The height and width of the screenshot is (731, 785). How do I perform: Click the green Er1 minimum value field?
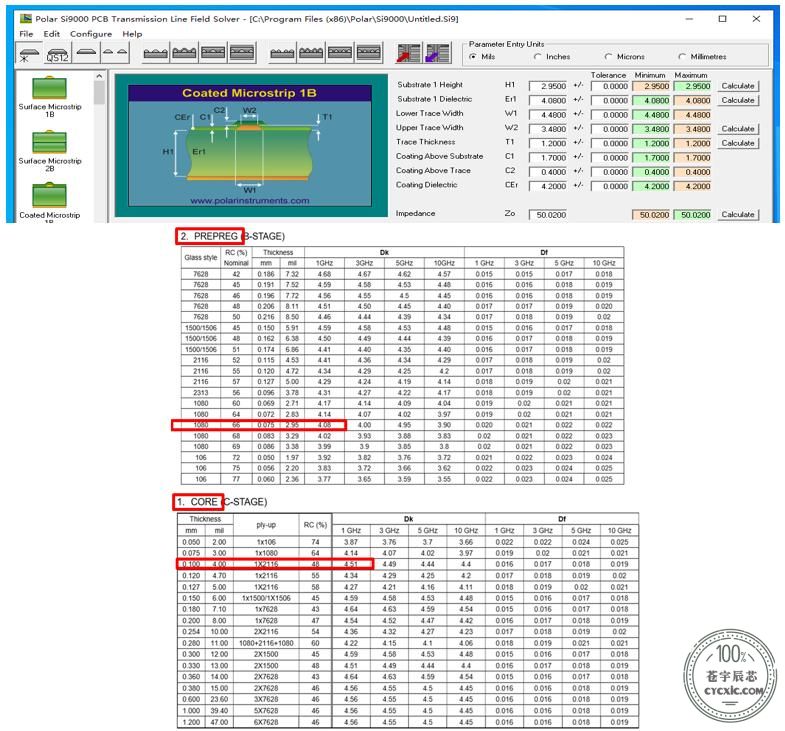(x=651, y=101)
